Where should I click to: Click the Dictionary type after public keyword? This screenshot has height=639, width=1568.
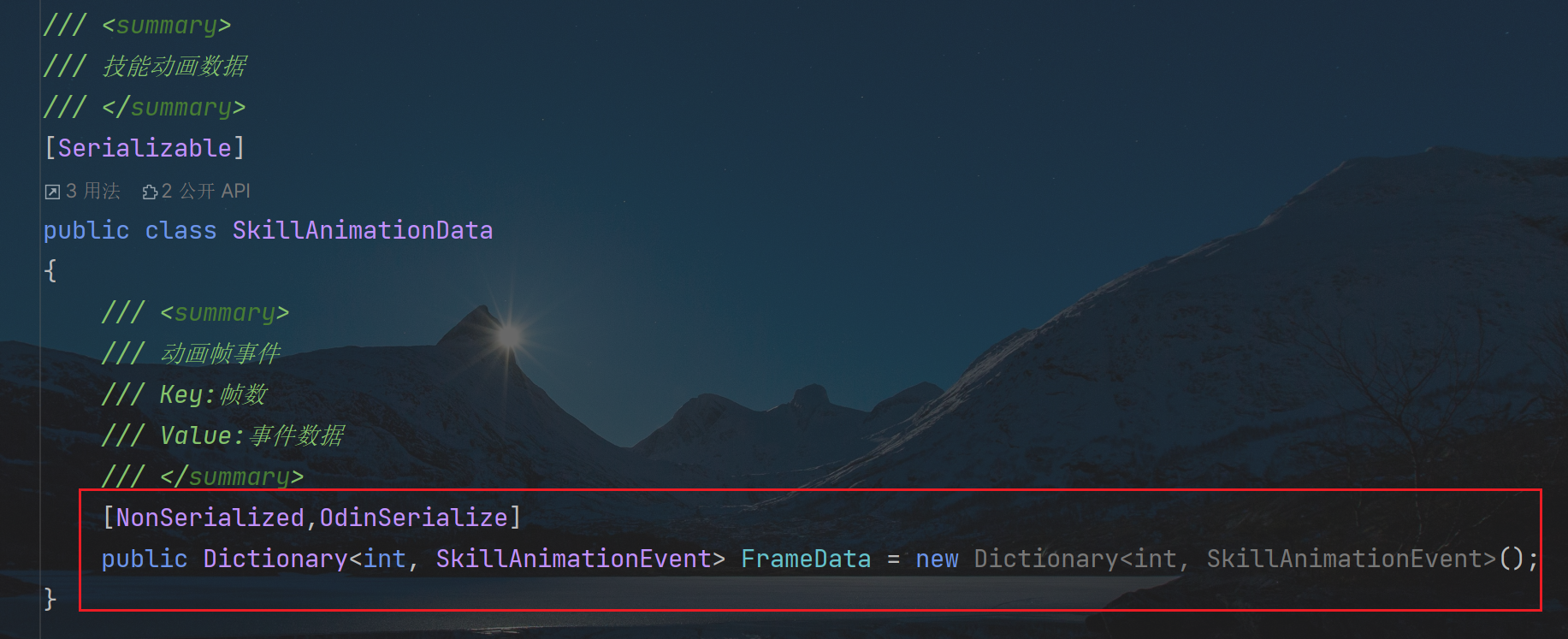(x=275, y=559)
